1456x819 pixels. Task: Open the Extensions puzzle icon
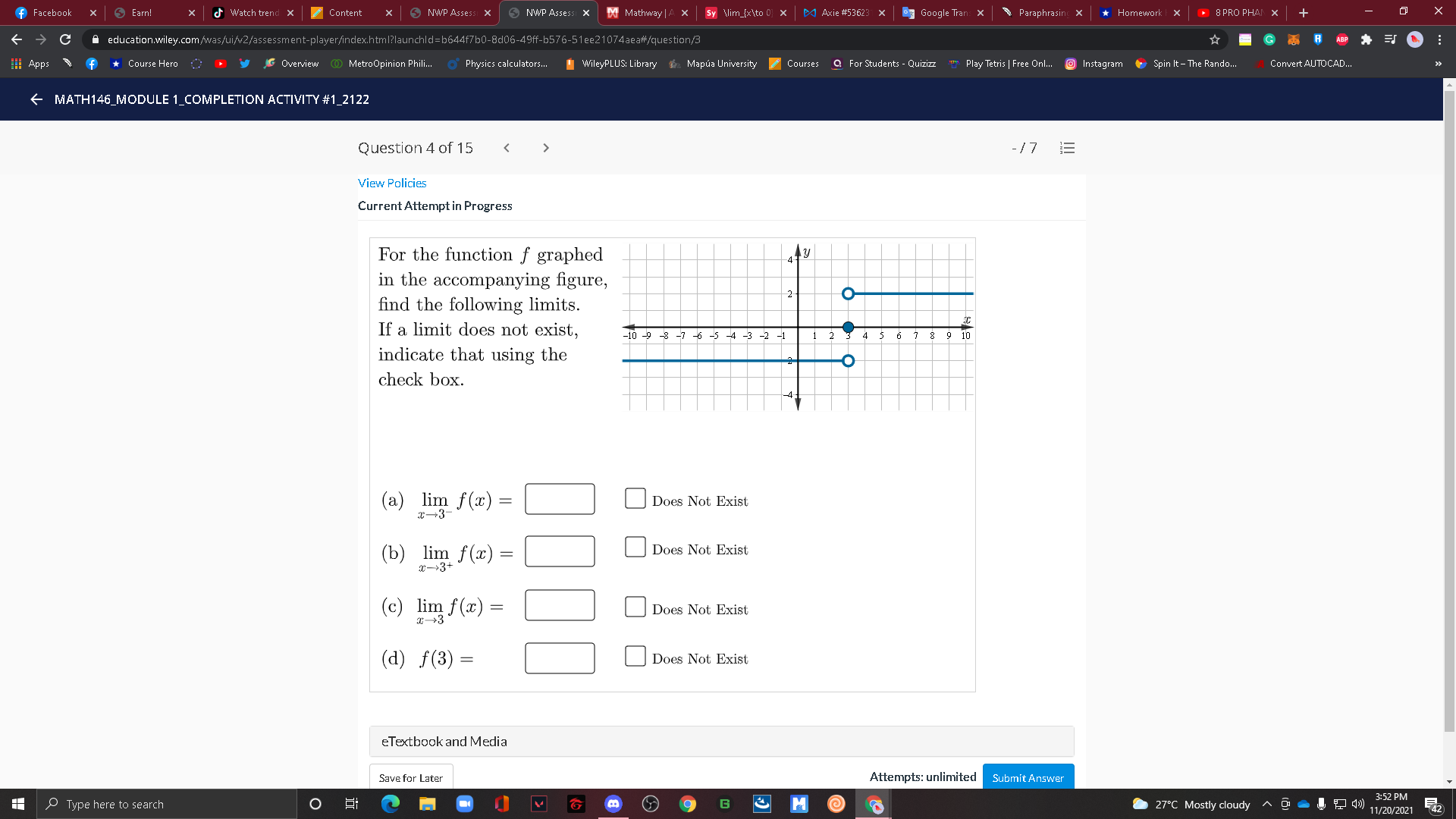[1367, 39]
